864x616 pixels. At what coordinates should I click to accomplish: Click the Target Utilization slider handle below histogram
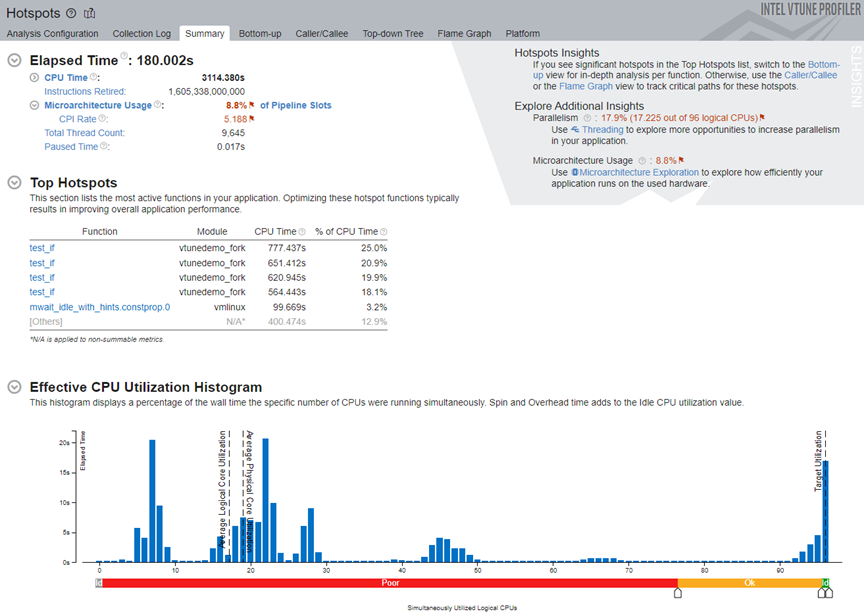coord(824,594)
